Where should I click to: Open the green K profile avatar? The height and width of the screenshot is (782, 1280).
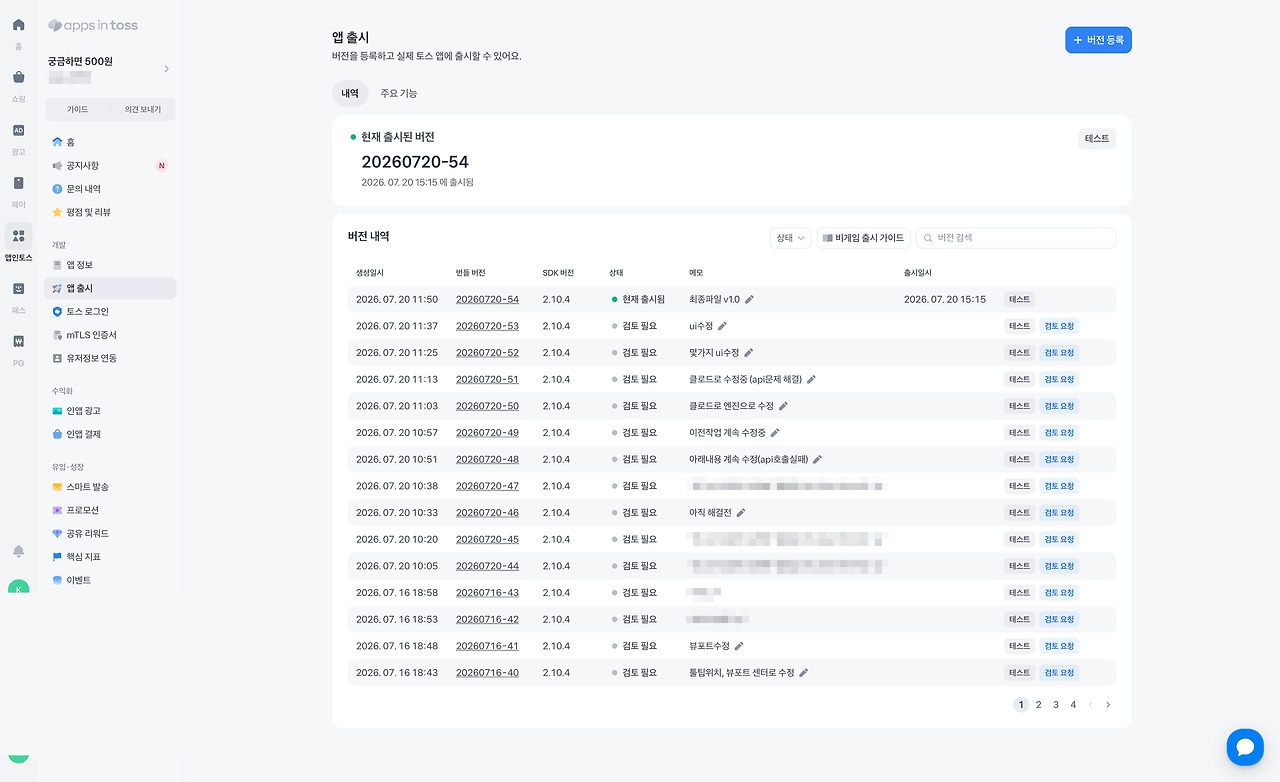(18, 587)
